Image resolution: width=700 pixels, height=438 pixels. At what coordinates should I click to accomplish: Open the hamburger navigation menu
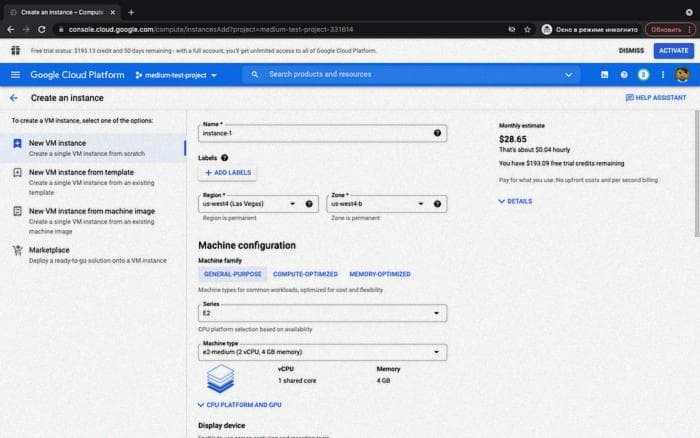tap(15, 75)
